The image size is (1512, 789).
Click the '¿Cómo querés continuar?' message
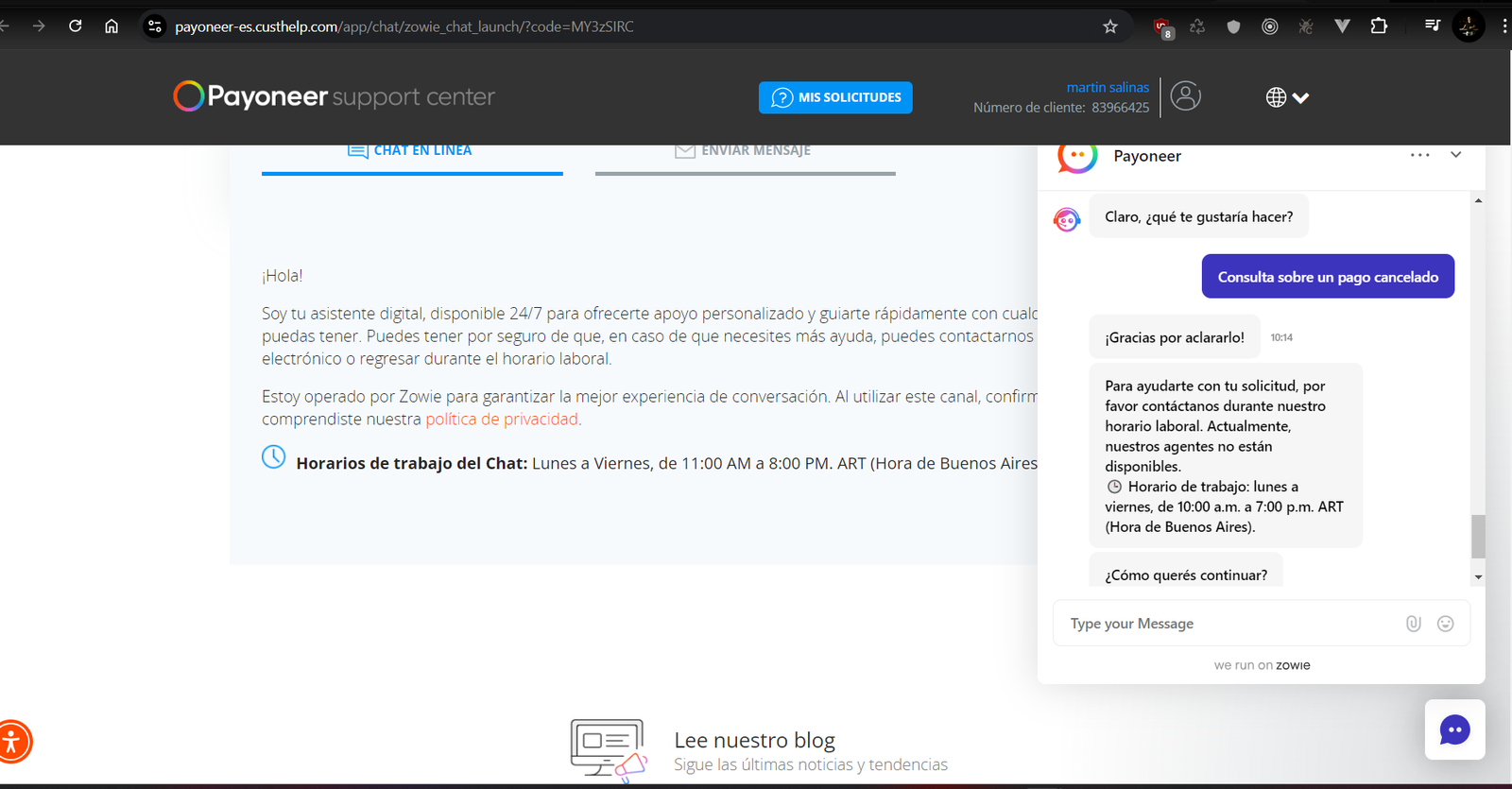[1186, 571]
